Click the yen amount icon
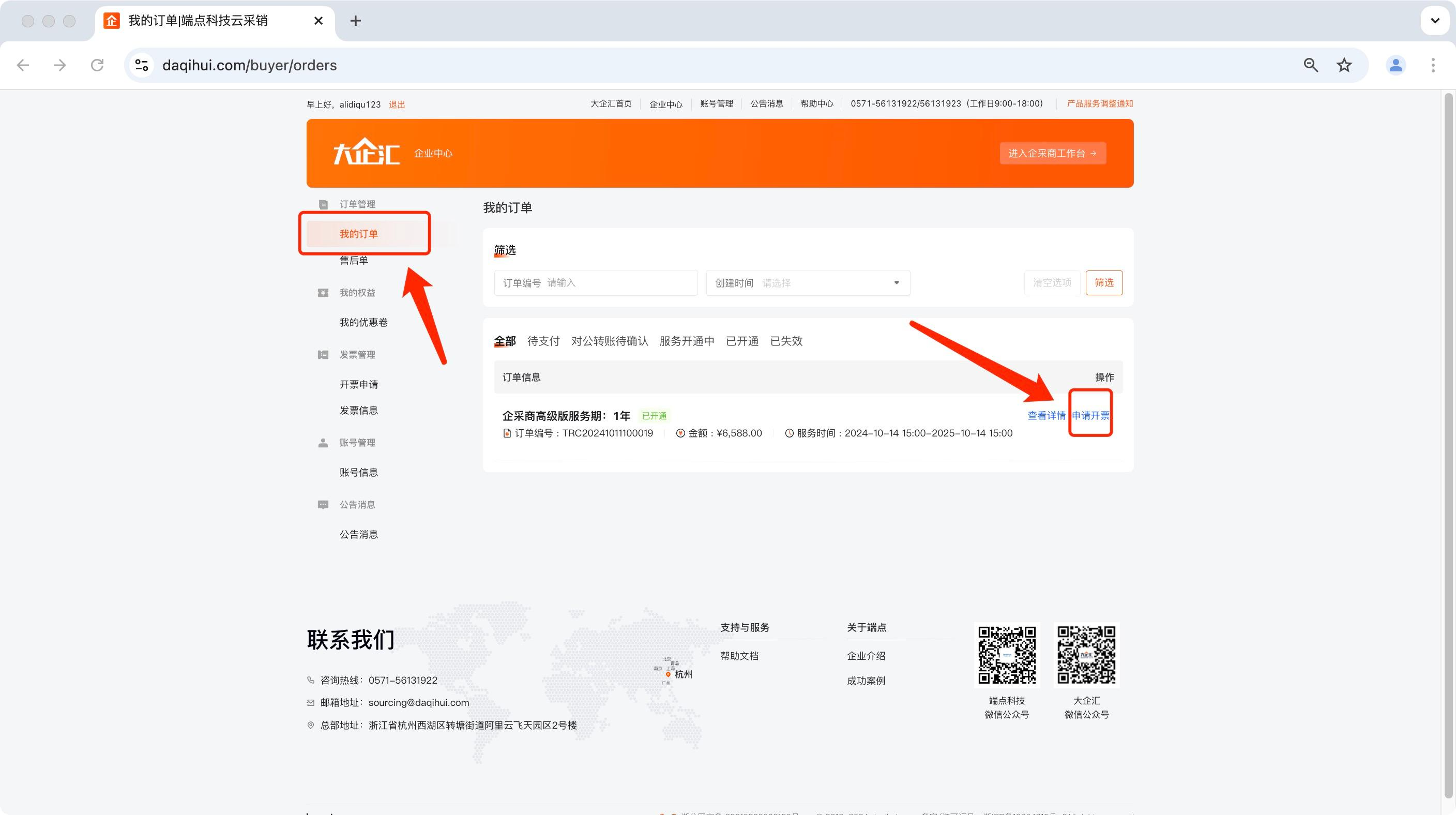The image size is (1456, 815). [x=680, y=433]
